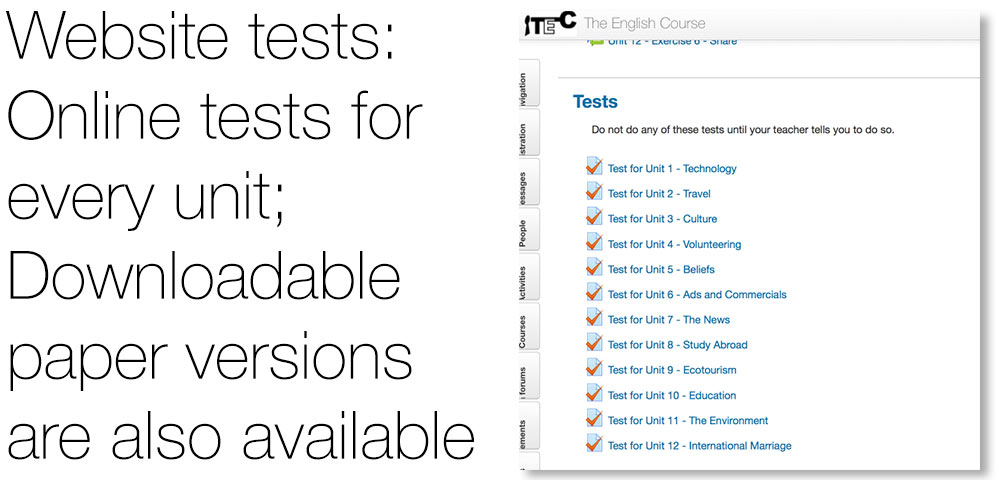Click quiz icon beside Unit 2 Travel test
This screenshot has height=480, width=1000.
(x=594, y=192)
